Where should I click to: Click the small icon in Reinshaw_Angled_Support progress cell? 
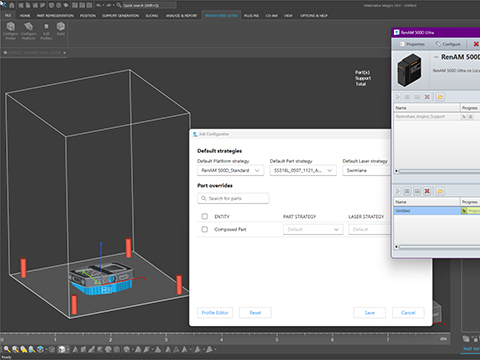click(464, 116)
